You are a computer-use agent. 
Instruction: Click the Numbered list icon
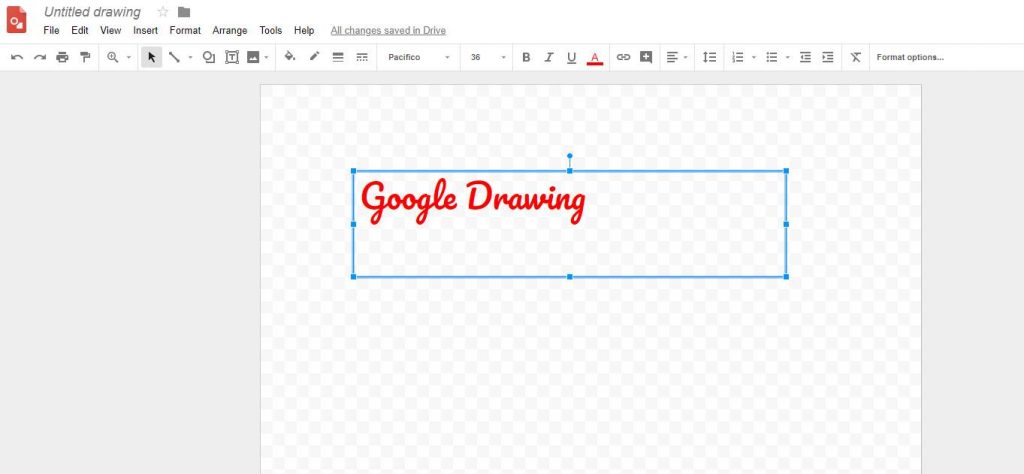[x=738, y=57]
